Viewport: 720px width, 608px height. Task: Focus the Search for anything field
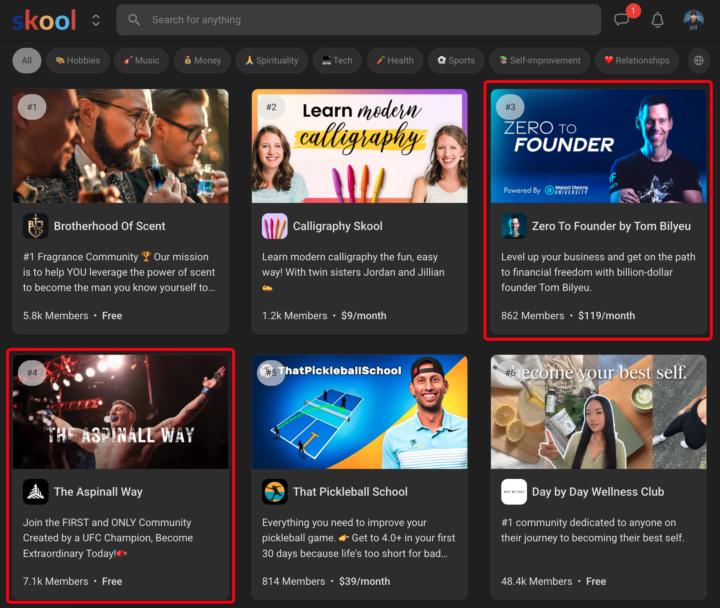coord(358,20)
